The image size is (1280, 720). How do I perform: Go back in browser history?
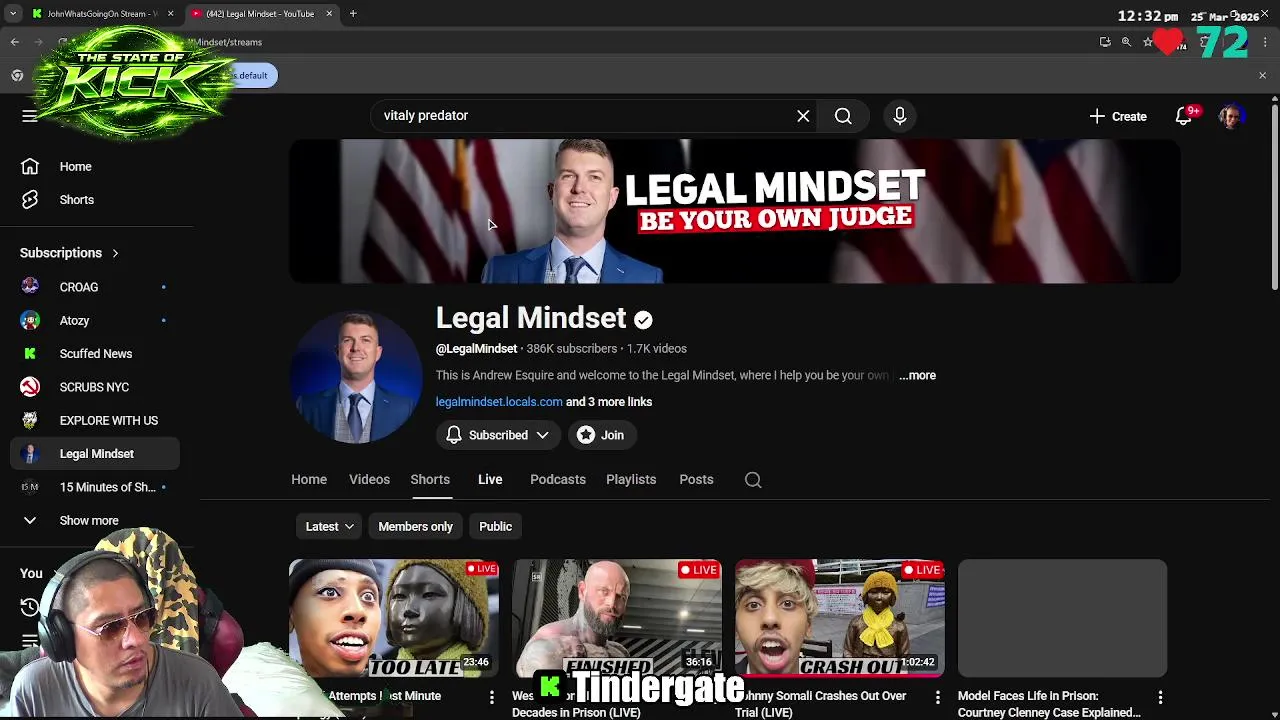click(x=15, y=42)
